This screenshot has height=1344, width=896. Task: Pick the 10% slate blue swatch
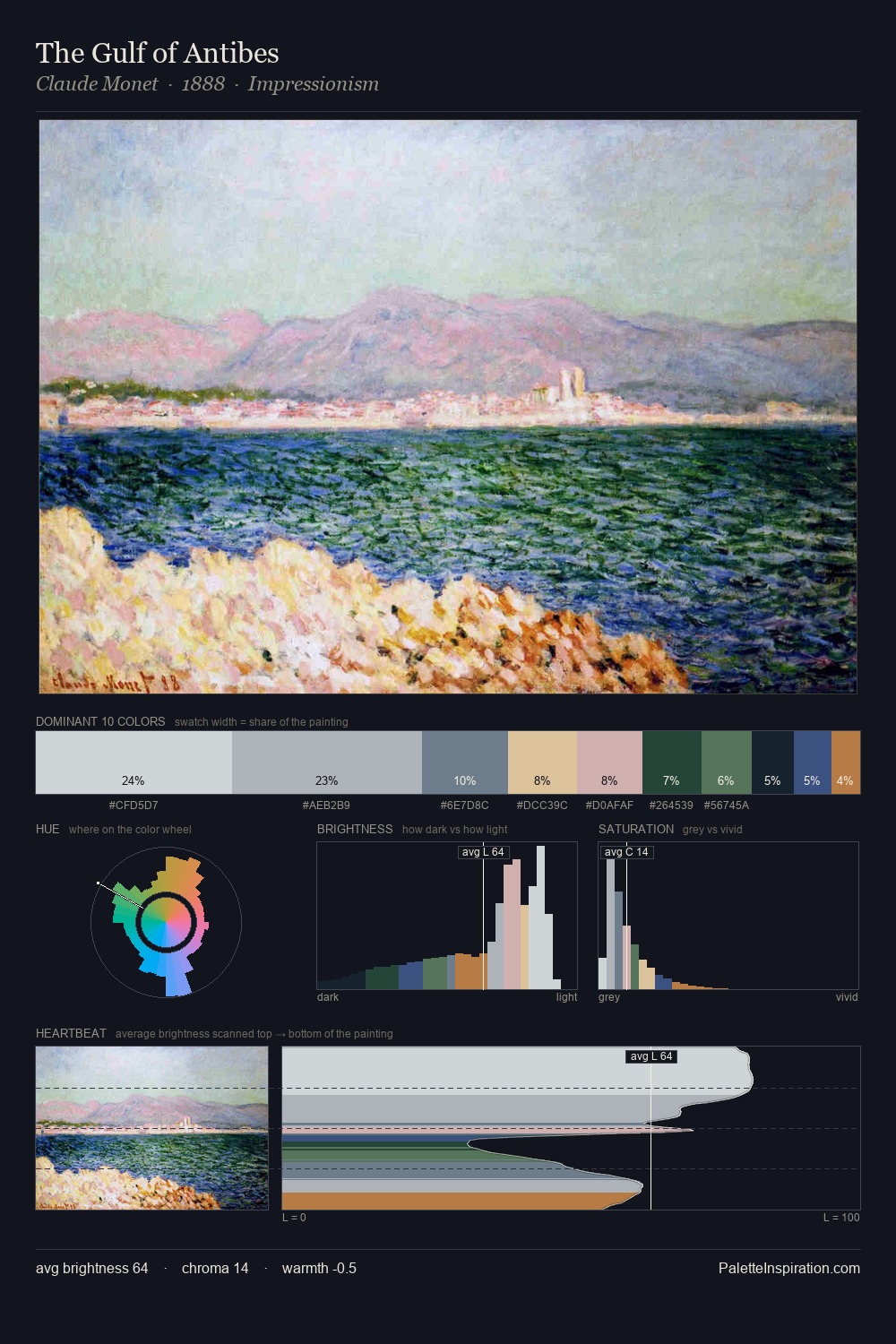465,762
